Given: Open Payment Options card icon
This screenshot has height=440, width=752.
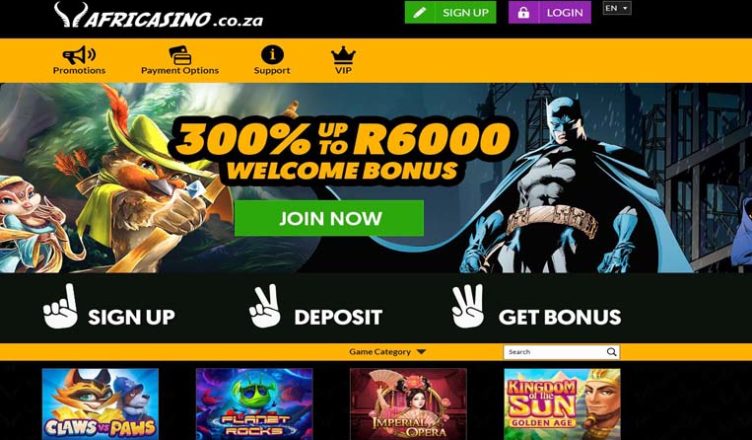Looking at the screenshot, I should coord(180,55).
